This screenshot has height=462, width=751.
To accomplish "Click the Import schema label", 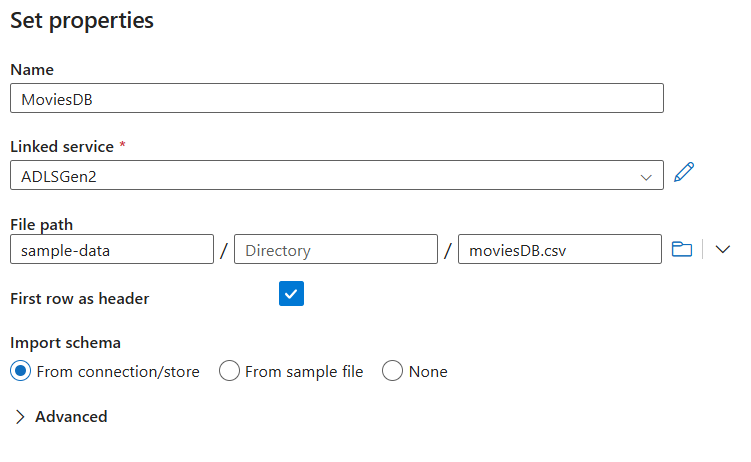I will coord(65,343).
